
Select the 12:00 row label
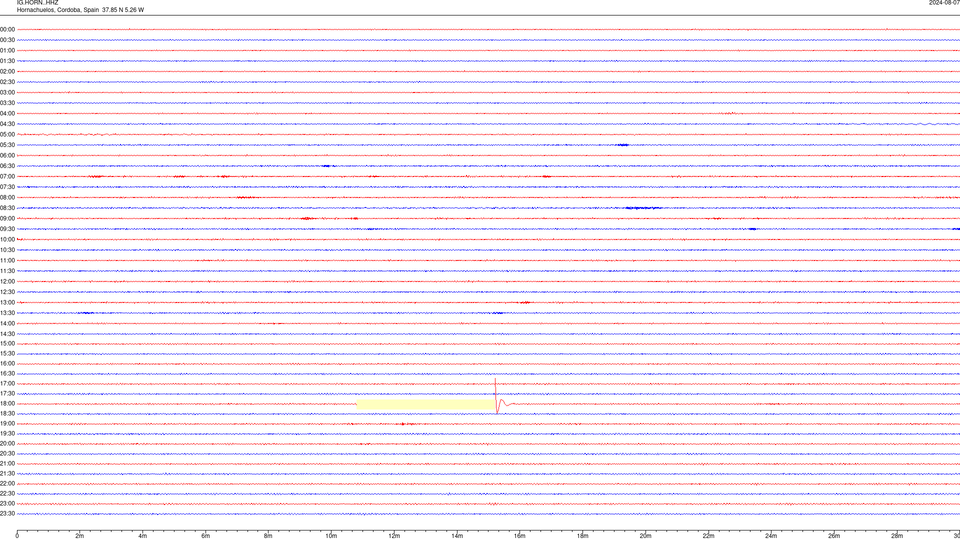(7, 282)
